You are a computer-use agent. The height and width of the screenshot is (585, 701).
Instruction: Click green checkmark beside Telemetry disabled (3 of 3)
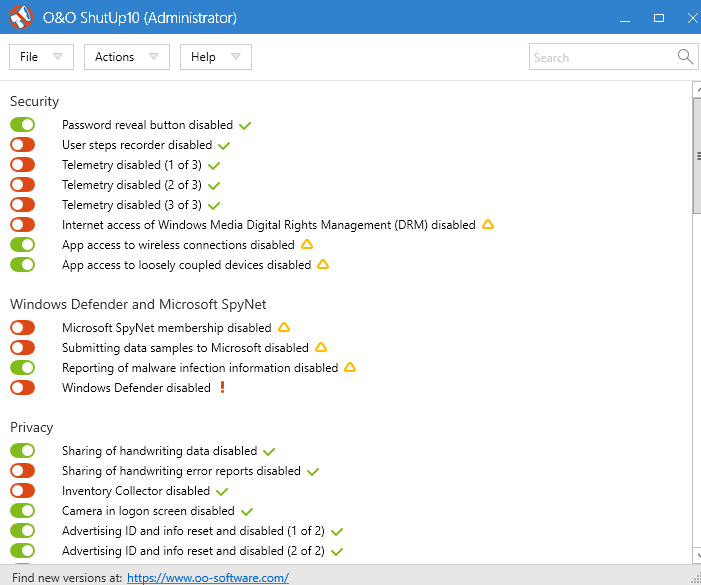click(214, 206)
